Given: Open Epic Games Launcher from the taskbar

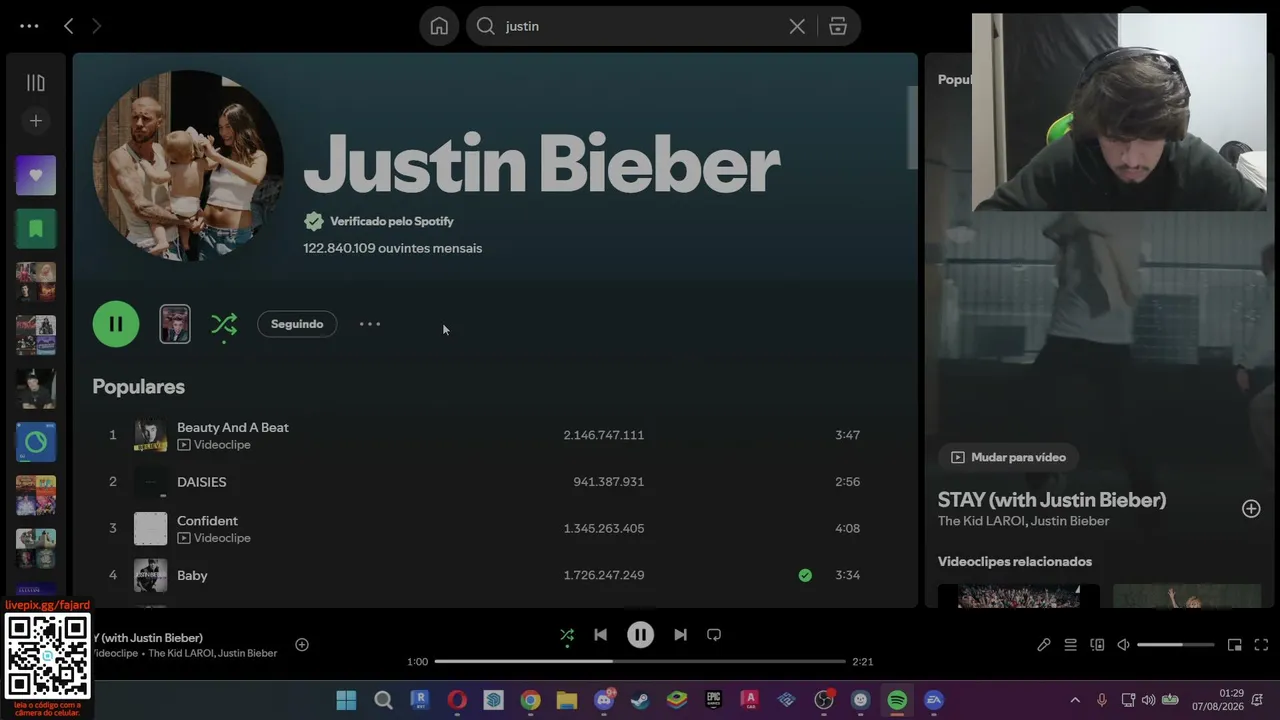Looking at the screenshot, I should pyautogui.click(x=714, y=700).
